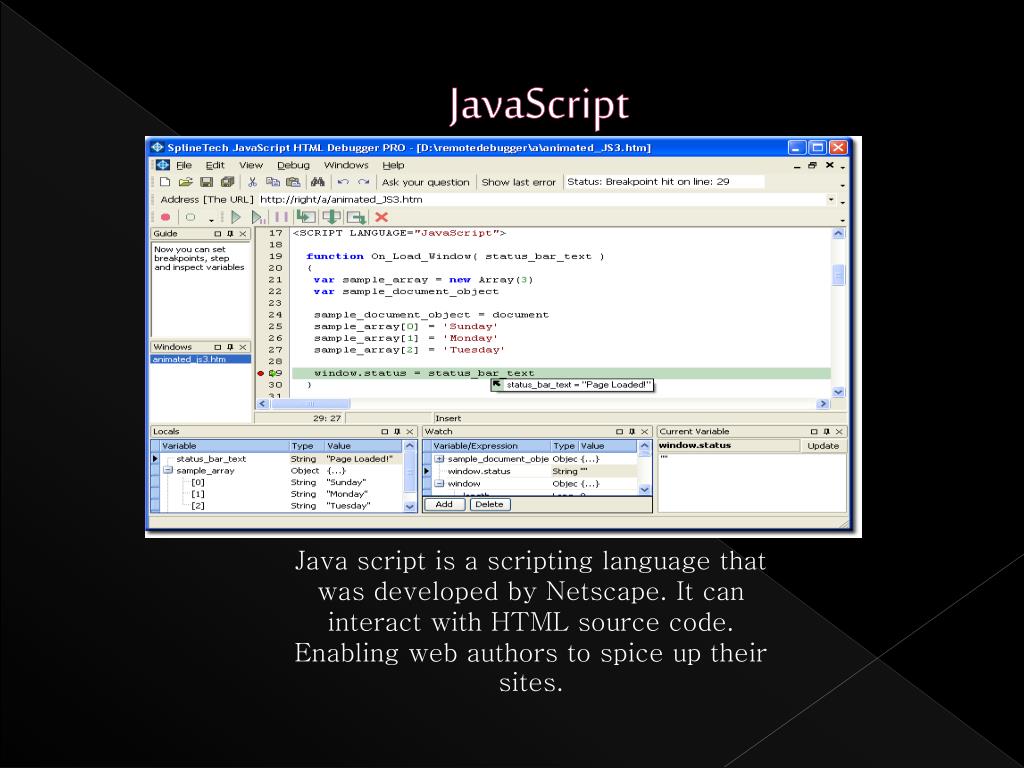Click the Paste clipboard icon
1024x768 pixels.
click(x=293, y=182)
